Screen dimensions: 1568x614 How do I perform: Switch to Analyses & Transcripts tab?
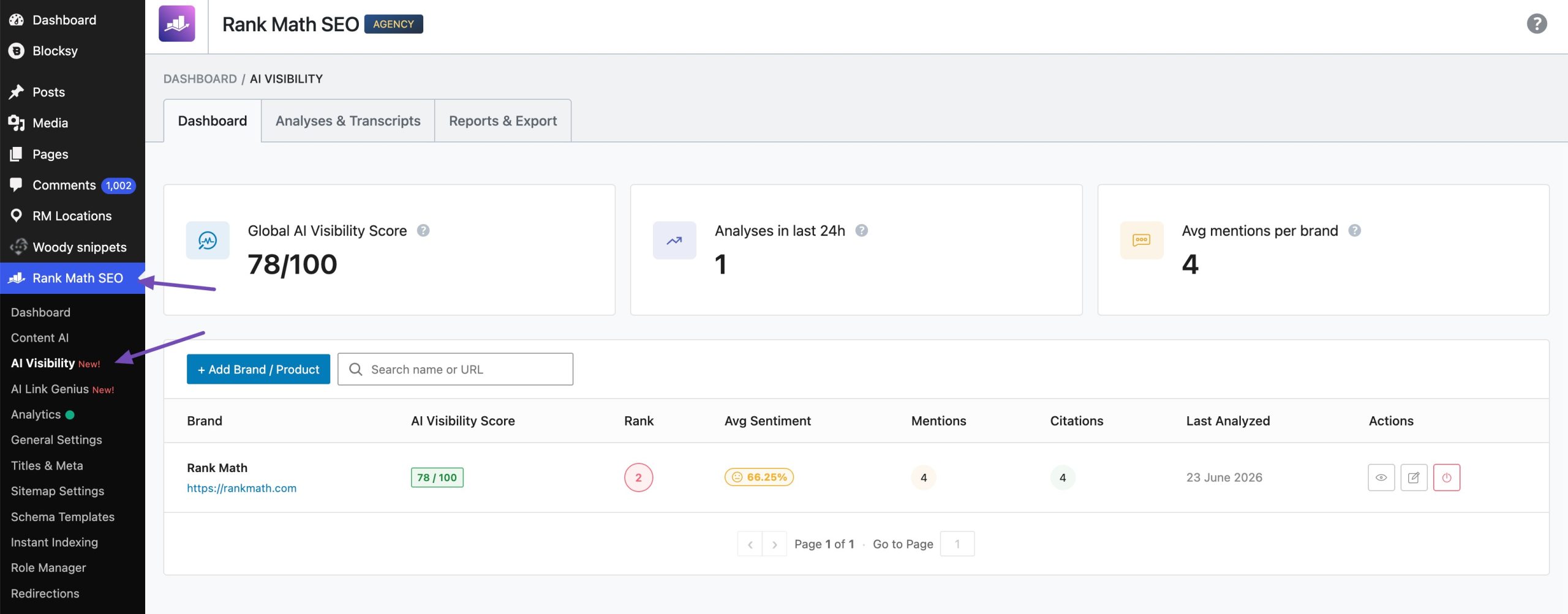coord(348,121)
